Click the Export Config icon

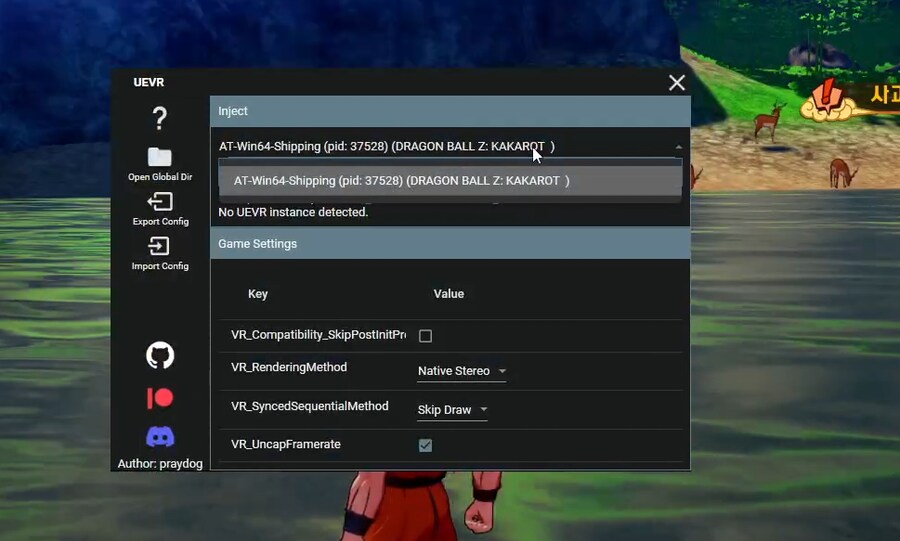coord(159,202)
